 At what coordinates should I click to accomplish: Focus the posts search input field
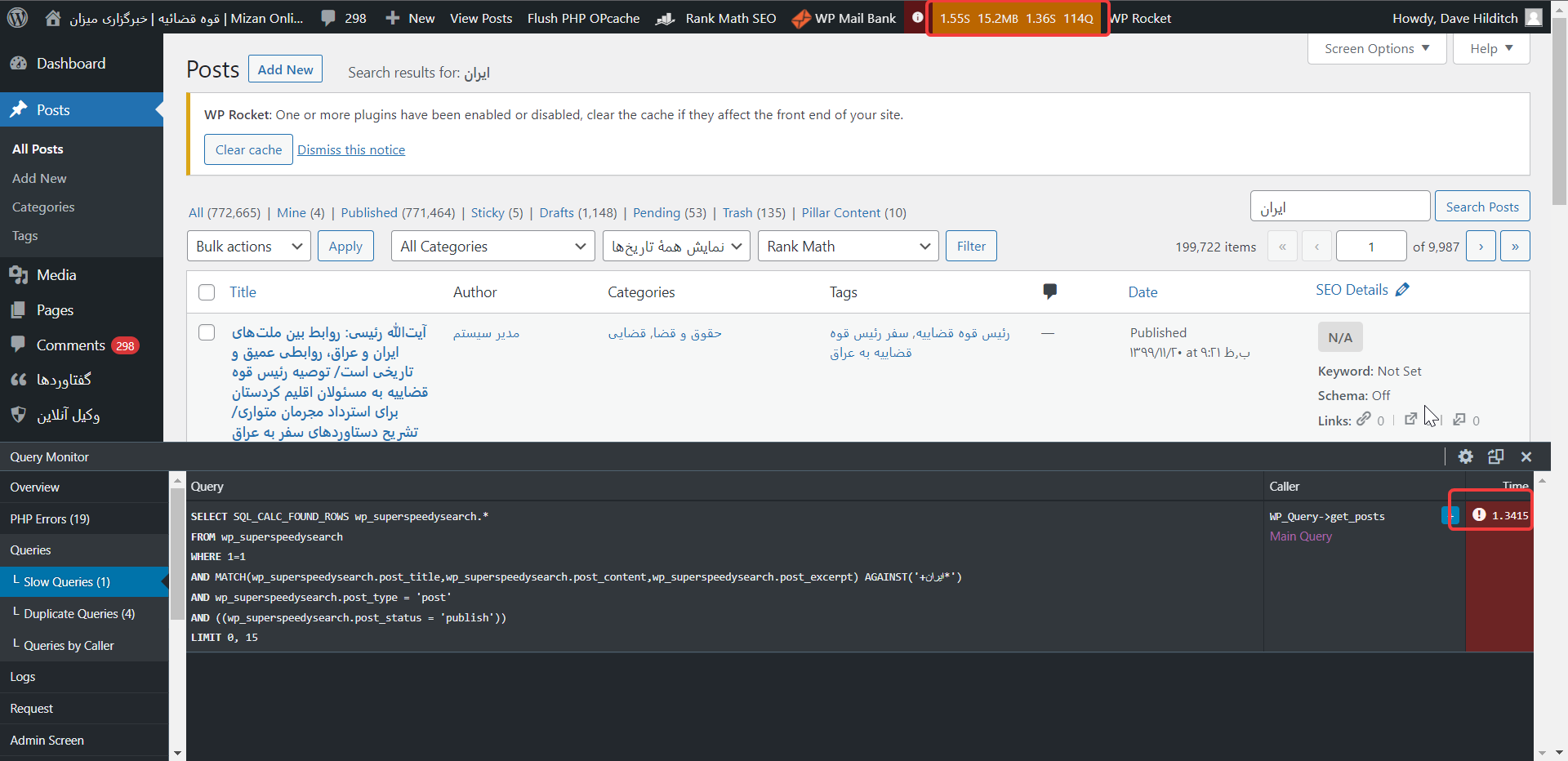(1340, 207)
